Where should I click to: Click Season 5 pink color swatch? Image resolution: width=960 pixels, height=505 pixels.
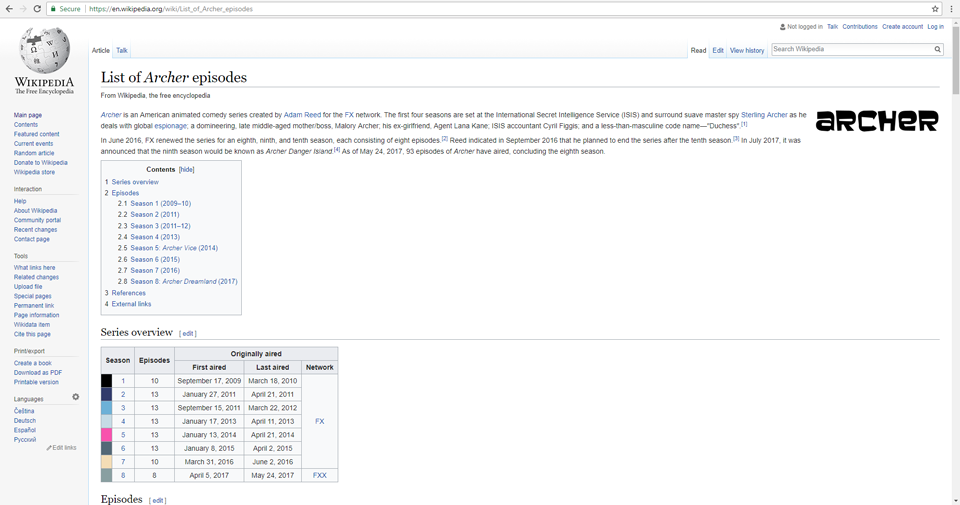[107, 435]
